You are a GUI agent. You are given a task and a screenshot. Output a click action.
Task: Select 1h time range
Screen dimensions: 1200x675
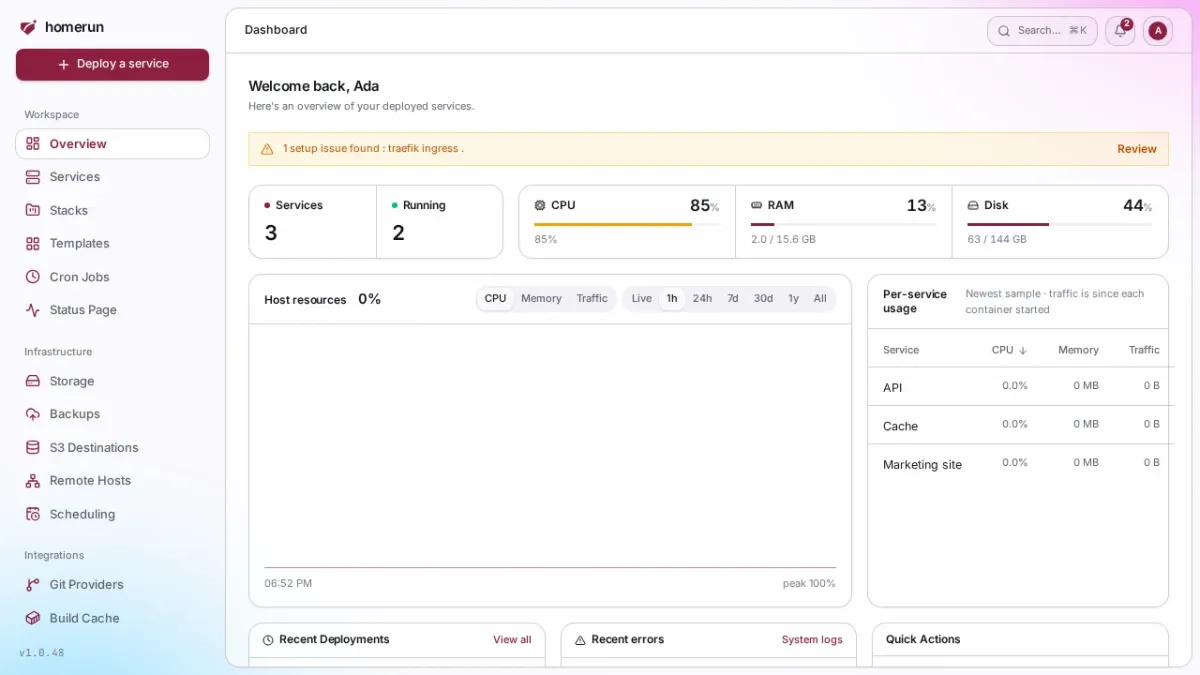pyautogui.click(x=672, y=299)
